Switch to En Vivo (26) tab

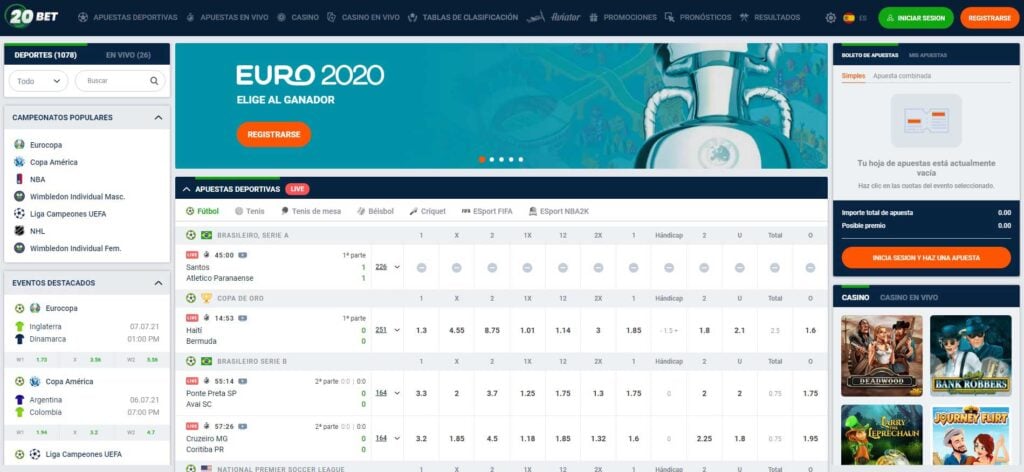pyautogui.click(x=128, y=55)
